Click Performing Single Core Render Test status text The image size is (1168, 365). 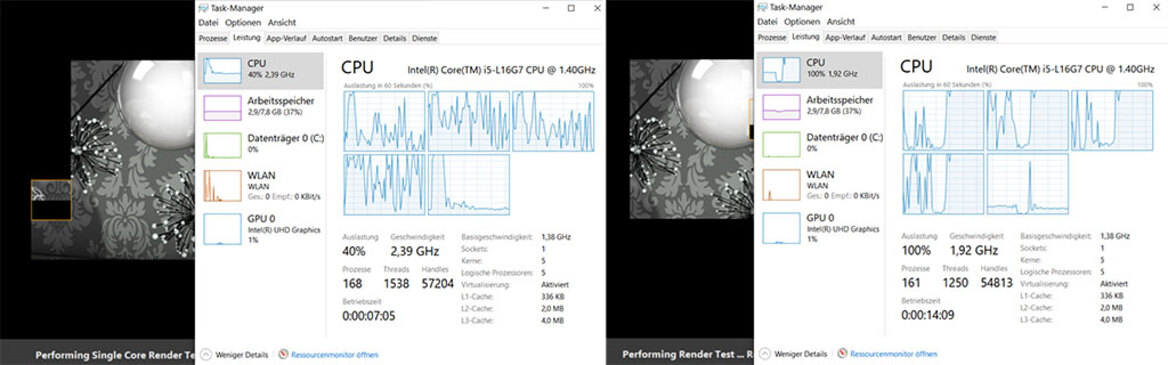(115, 355)
